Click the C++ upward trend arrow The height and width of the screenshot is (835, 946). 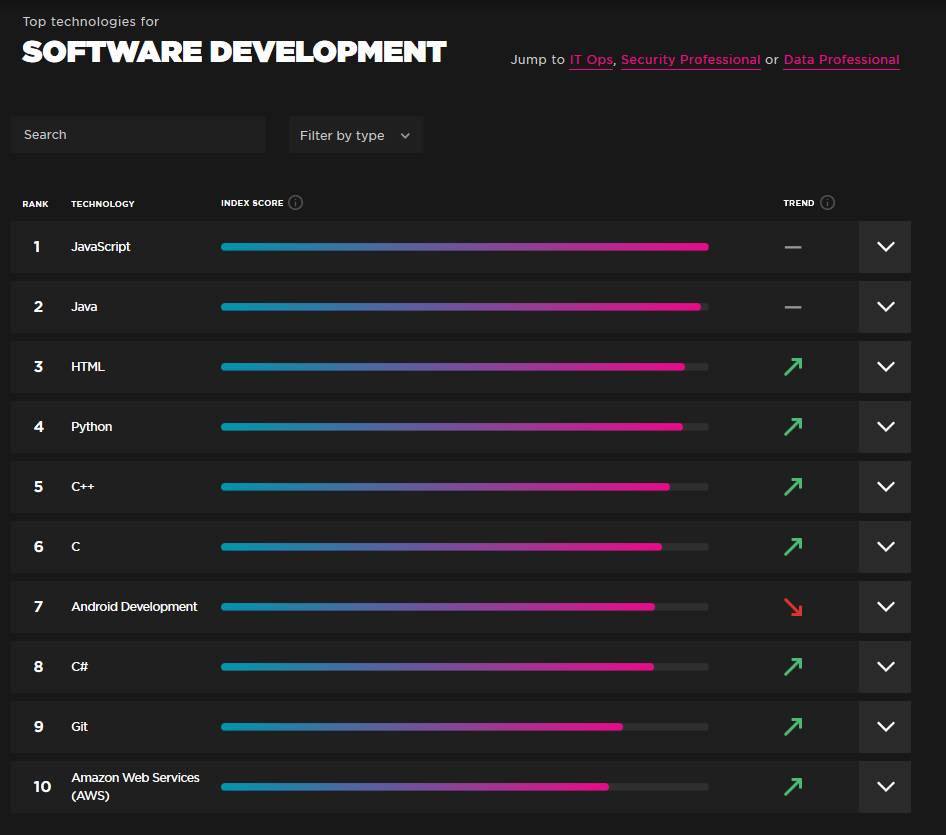793,486
